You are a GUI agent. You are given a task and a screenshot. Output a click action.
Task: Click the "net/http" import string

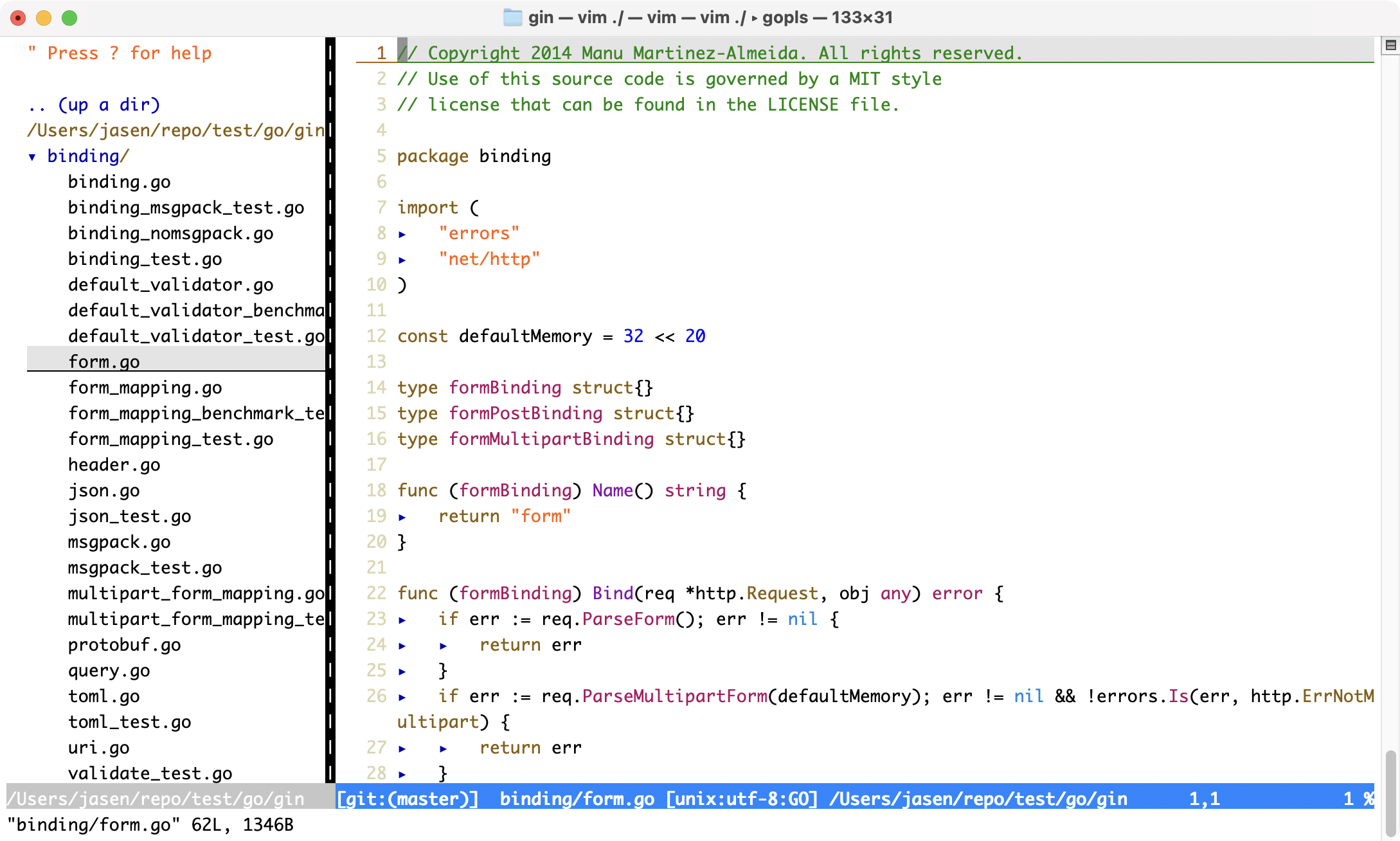coord(490,259)
